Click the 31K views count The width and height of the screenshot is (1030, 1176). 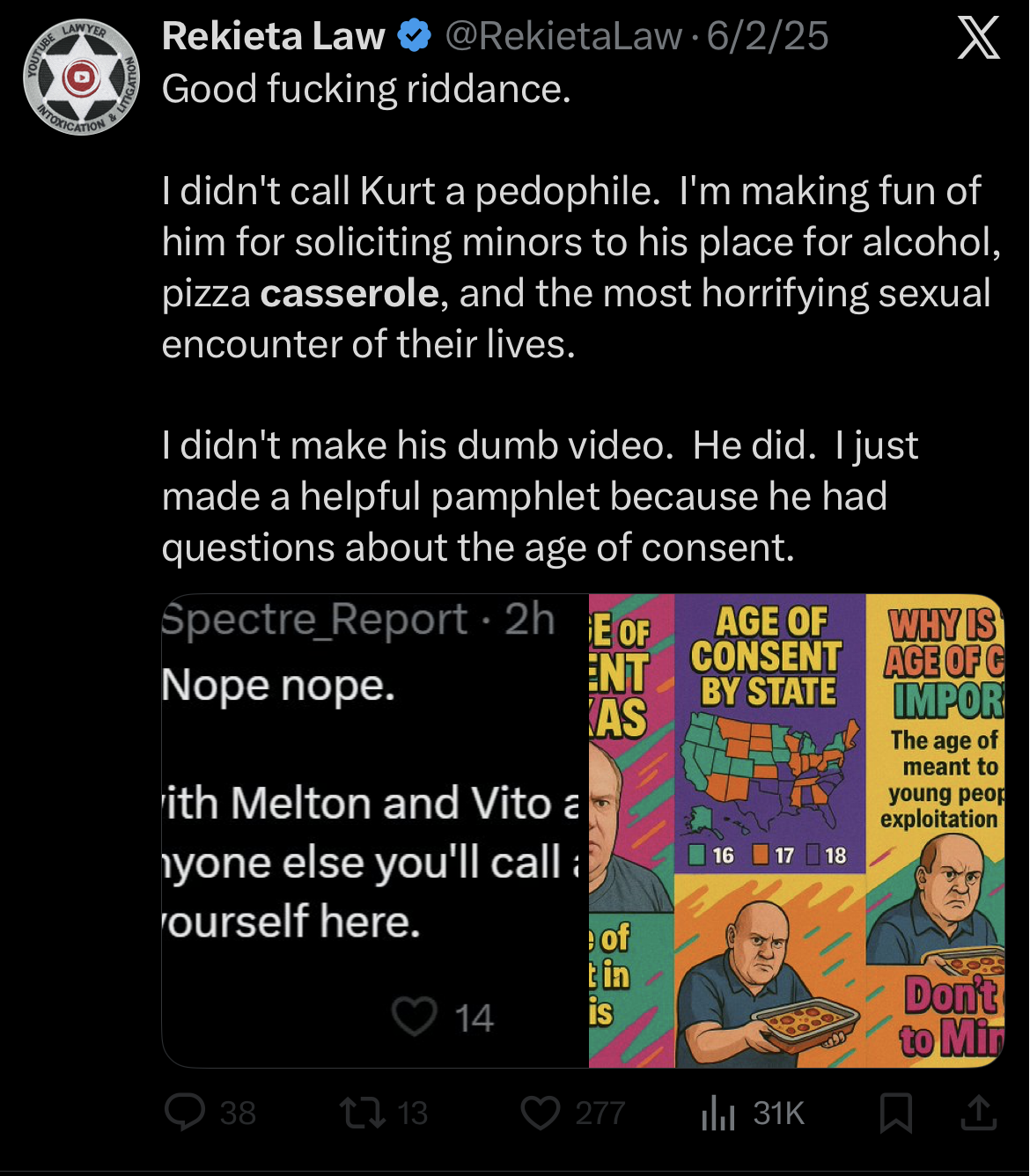tap(779, 1114)
